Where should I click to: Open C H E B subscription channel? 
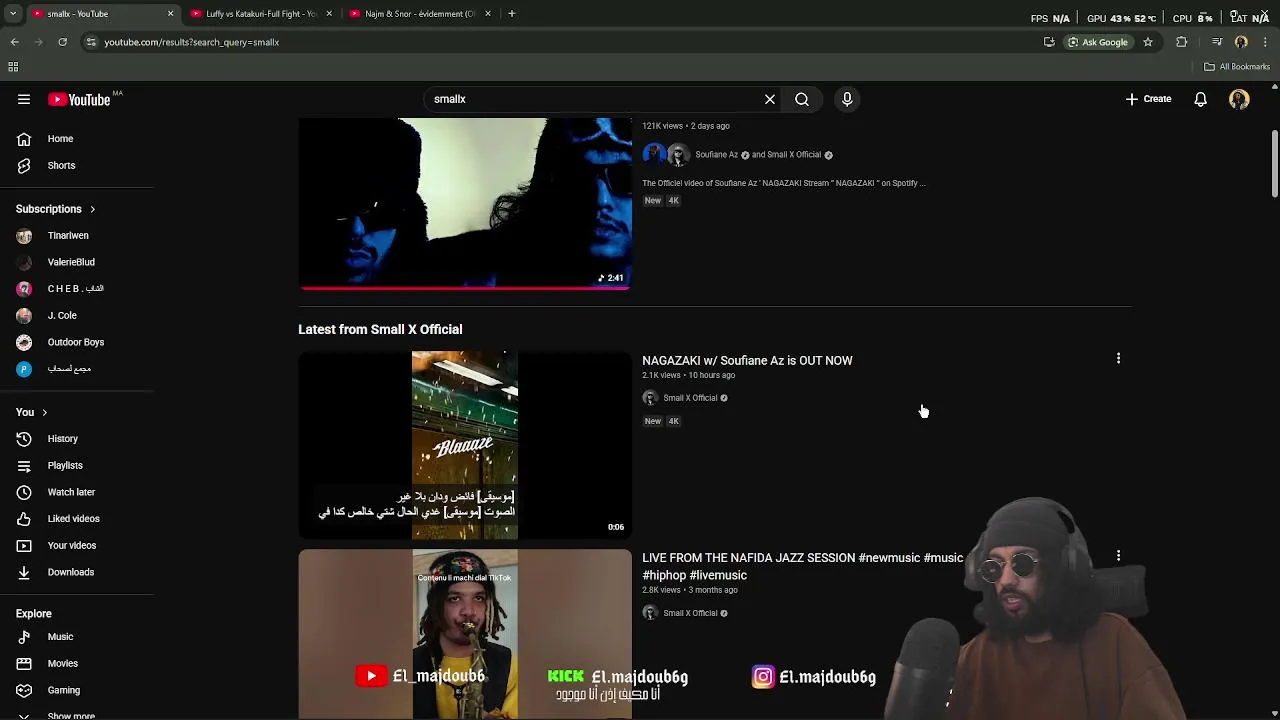[x=77, y=289]
